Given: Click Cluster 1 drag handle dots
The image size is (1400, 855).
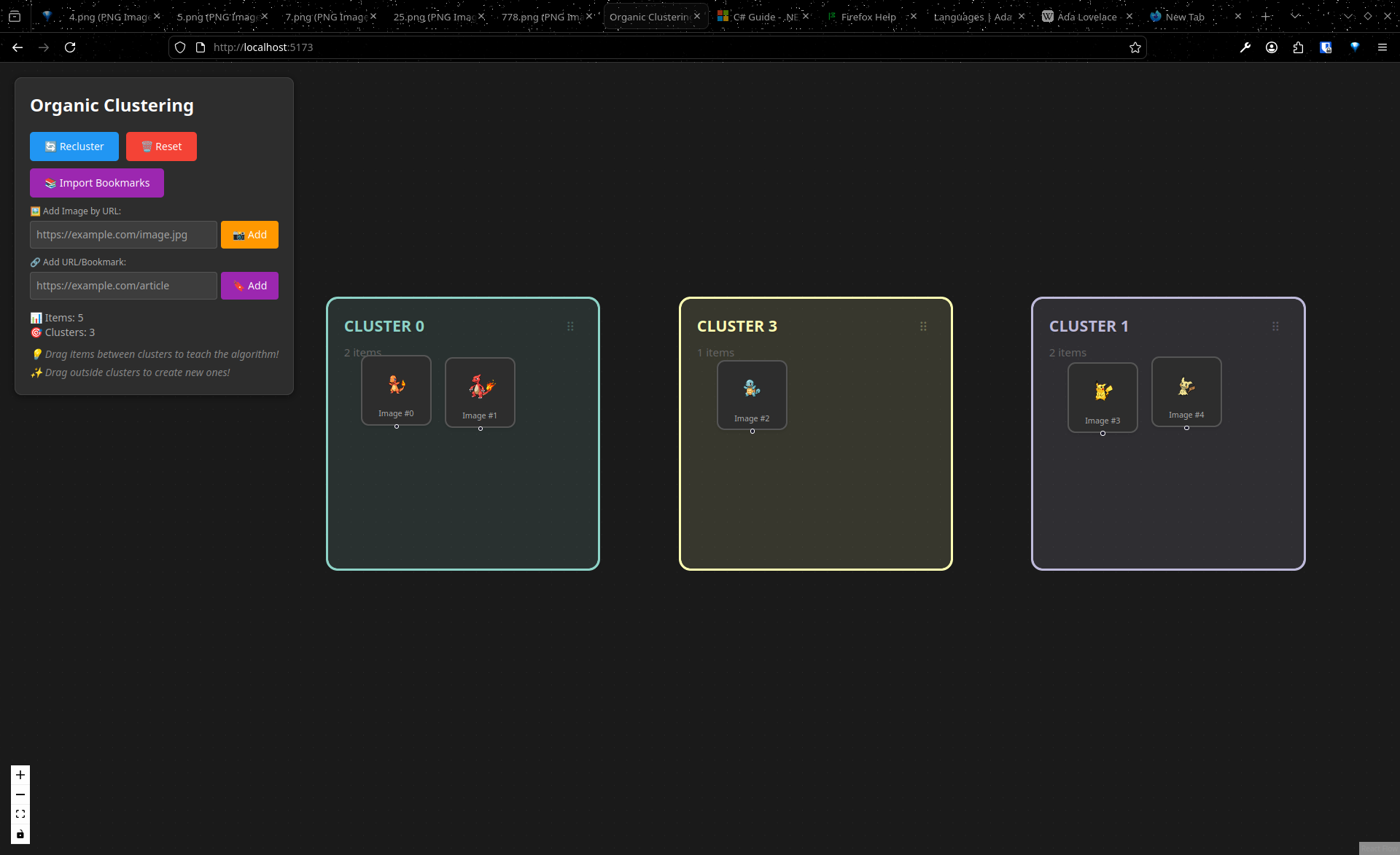Looking at the screenshot, I should coord(1275,327).
